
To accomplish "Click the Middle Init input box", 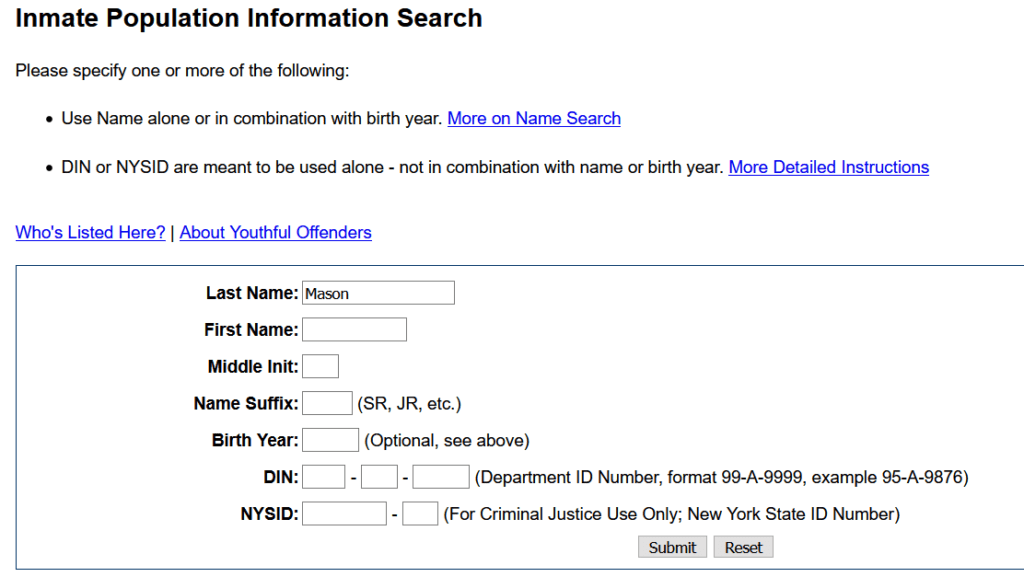I will click(x=320, y=366).
